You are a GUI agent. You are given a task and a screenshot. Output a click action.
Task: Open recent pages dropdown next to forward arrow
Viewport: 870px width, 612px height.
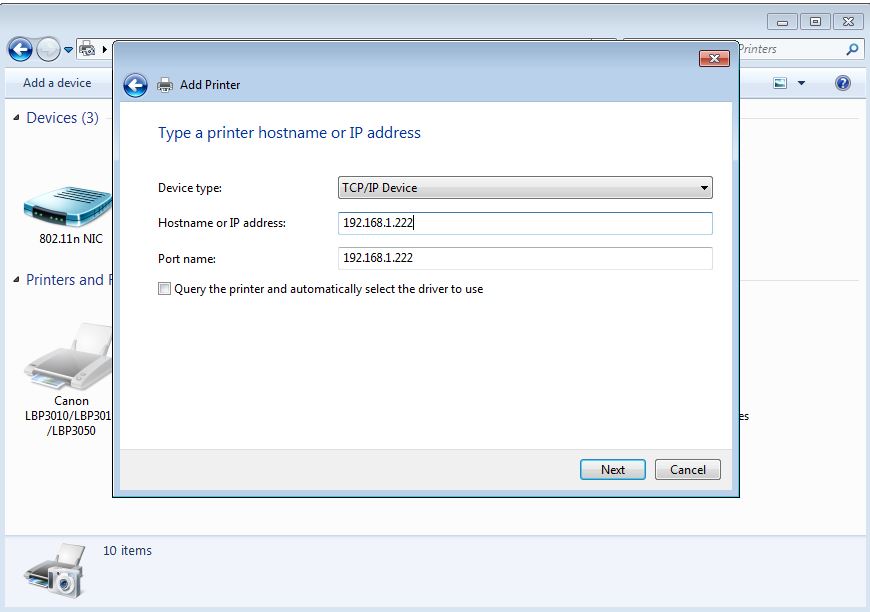point(68,50)
